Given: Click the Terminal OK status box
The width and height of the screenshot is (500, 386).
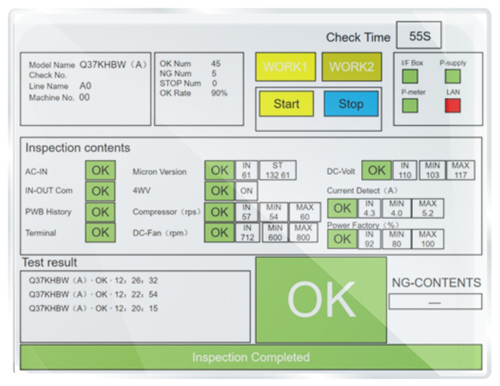Looking at the screenshot, I should click(x=100, y=232).
